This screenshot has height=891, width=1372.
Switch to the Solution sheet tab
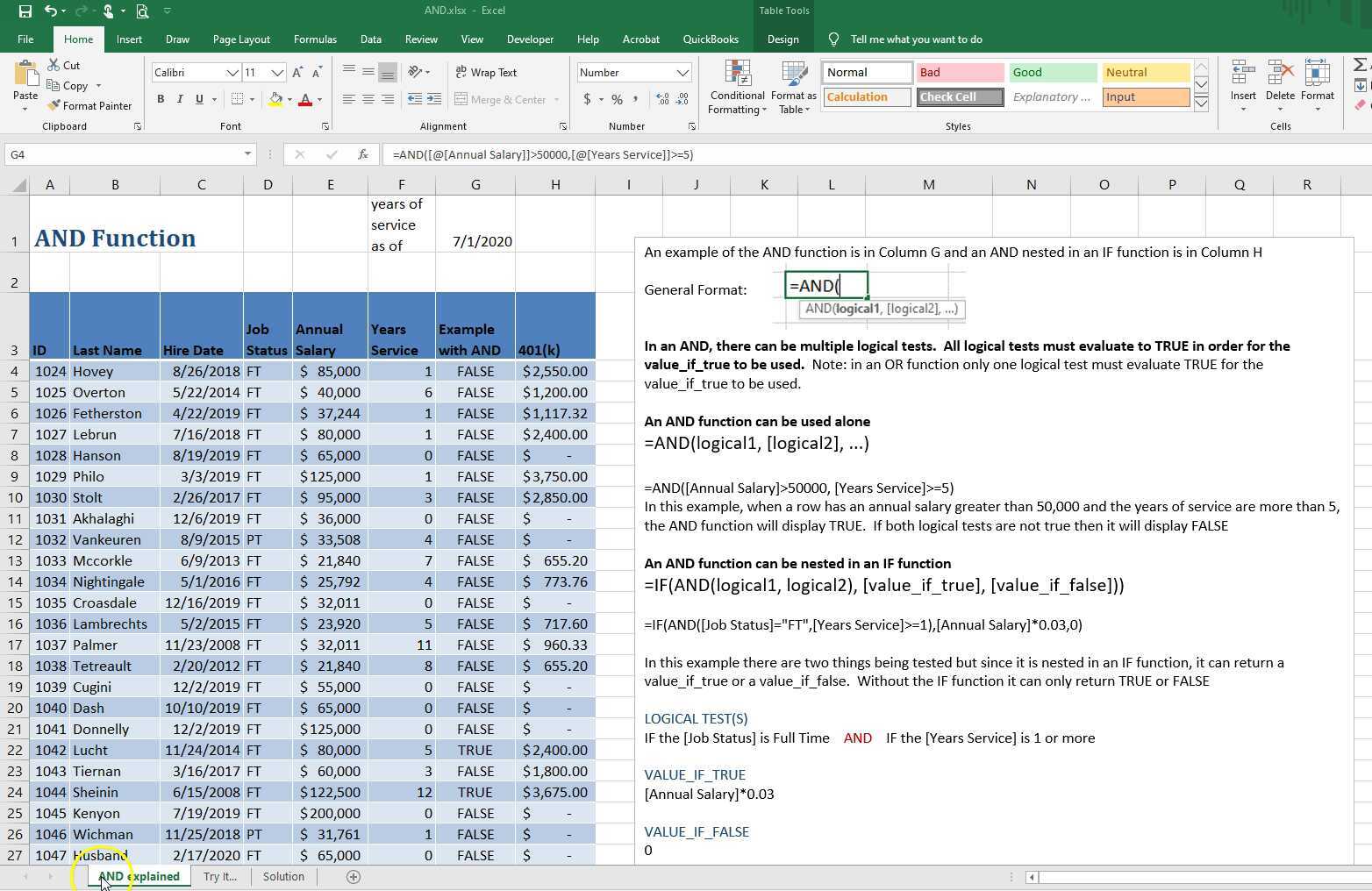tap(283, 876)
